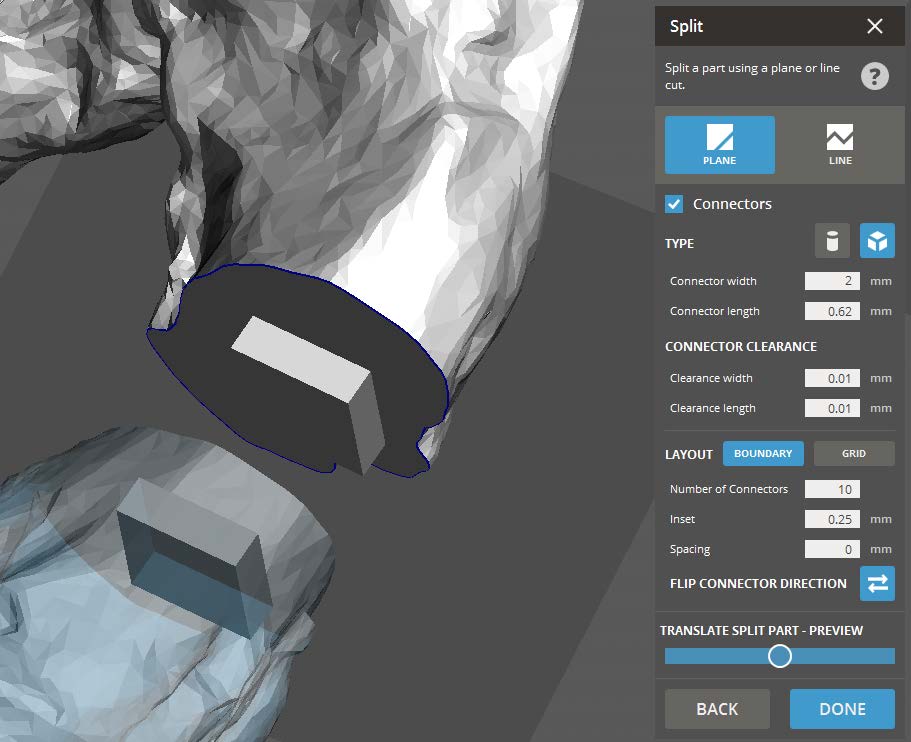Select the Plane cut mode

pyautogui.click(x=719, y=145)
